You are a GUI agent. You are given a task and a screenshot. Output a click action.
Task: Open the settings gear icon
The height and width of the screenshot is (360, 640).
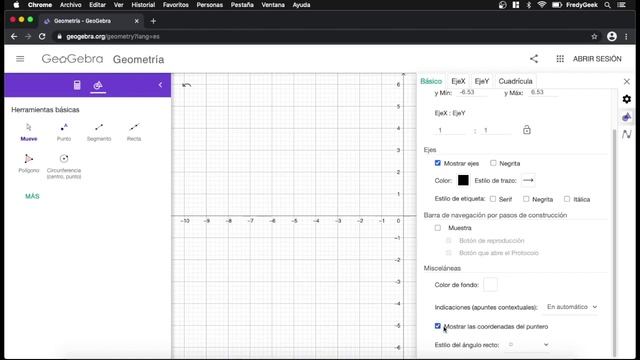[627, 99]
